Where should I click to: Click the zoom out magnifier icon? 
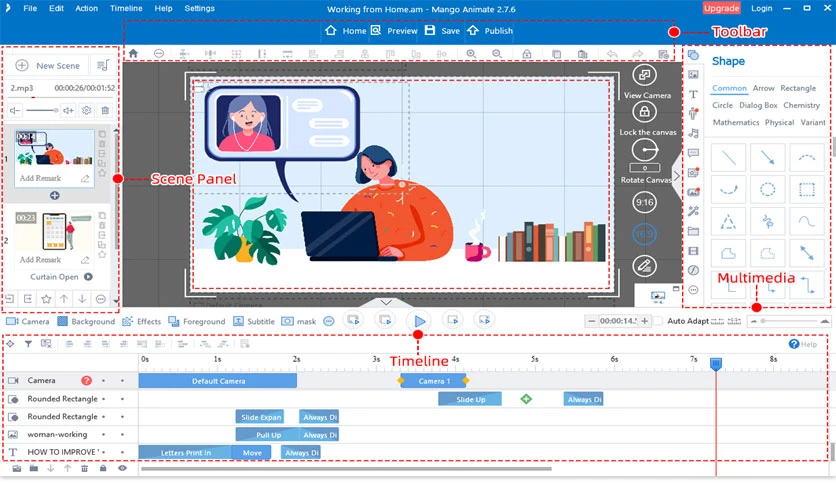tap(497, 54)
